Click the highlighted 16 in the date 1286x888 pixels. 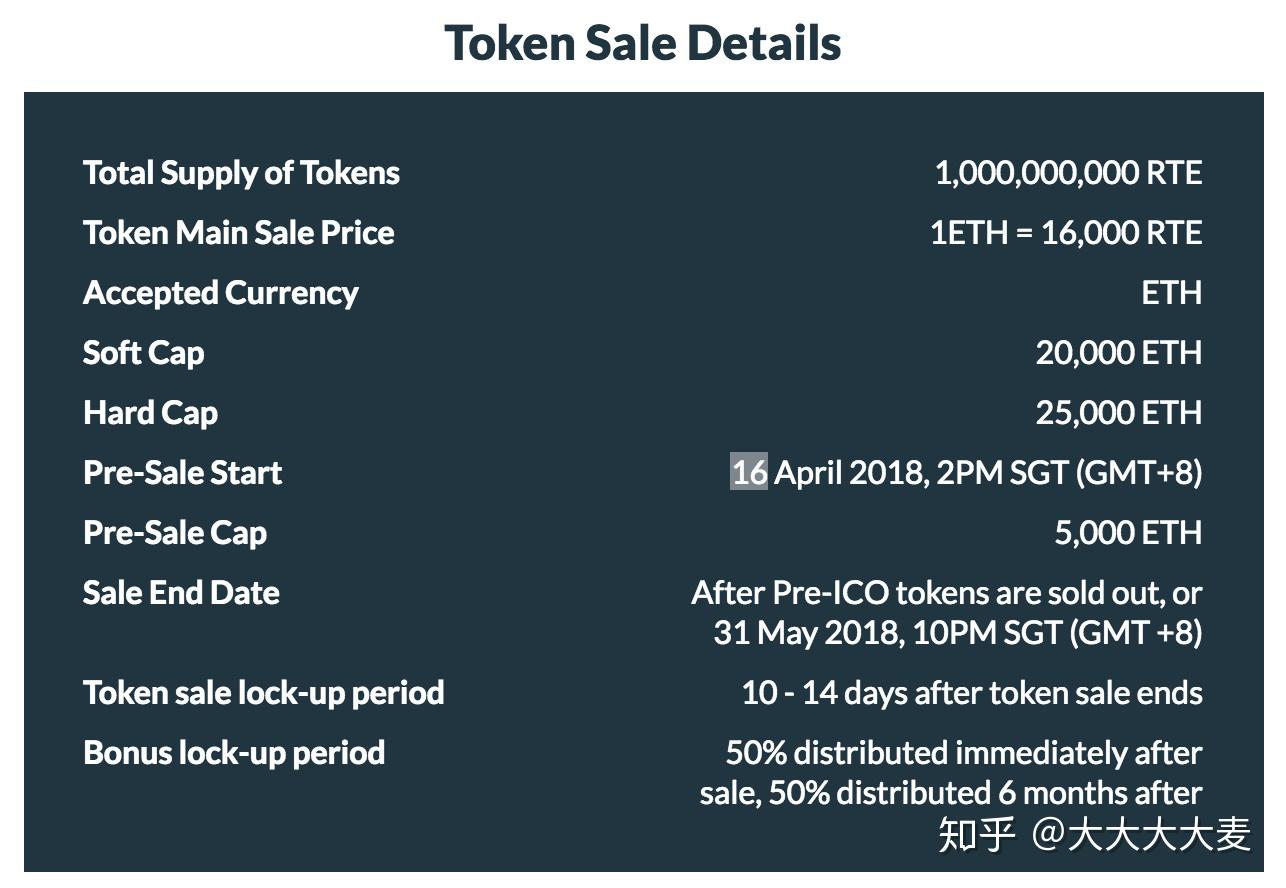[749, 472]
